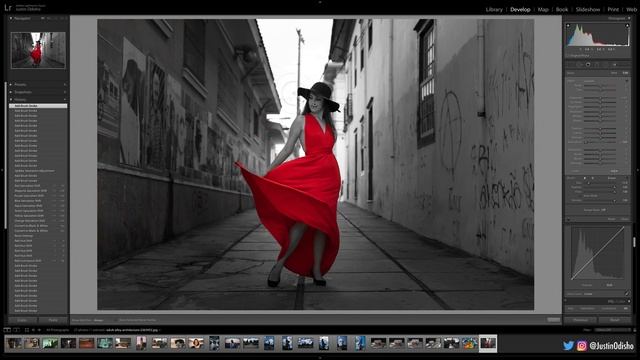Switch to the Library module
This screenshot has width=640, height=360.
click(x=494, y=9)
